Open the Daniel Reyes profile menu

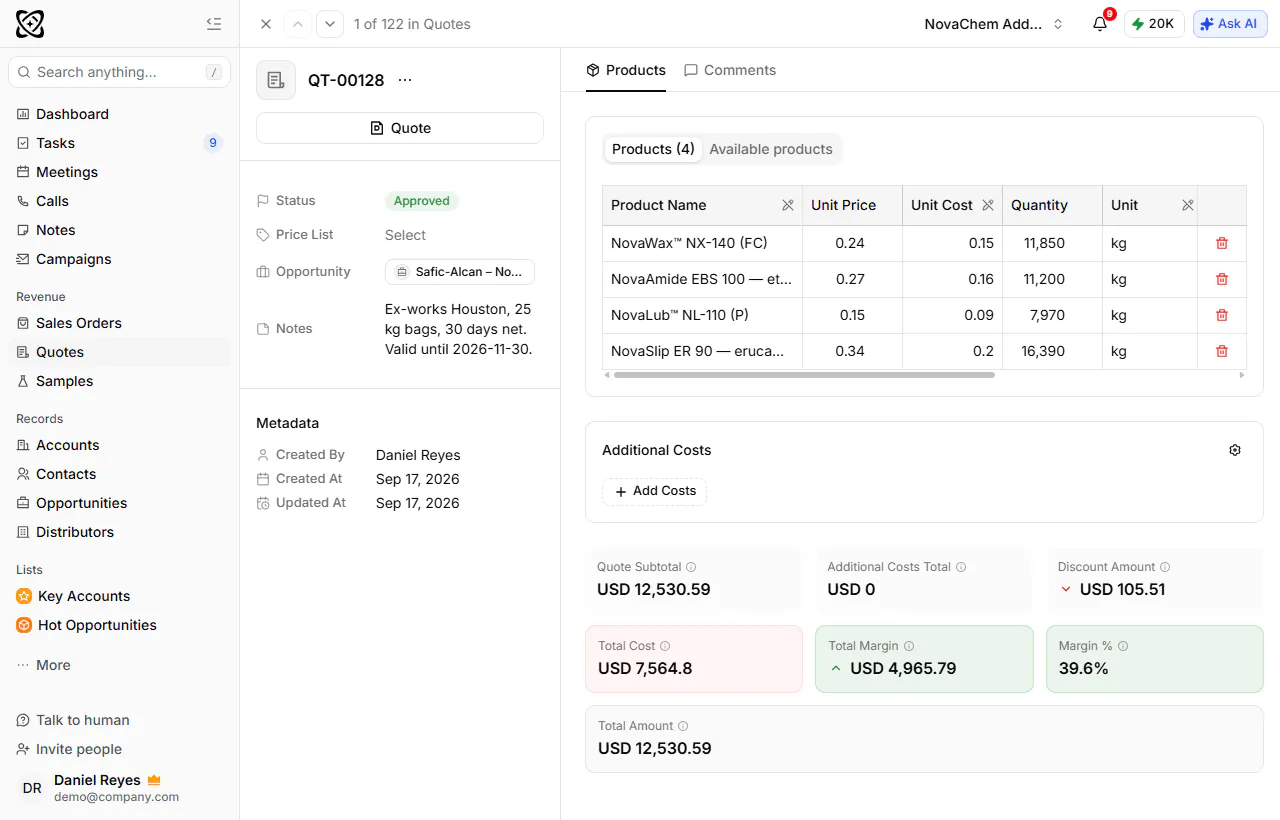pyautogui.click(x=120, y=788)
